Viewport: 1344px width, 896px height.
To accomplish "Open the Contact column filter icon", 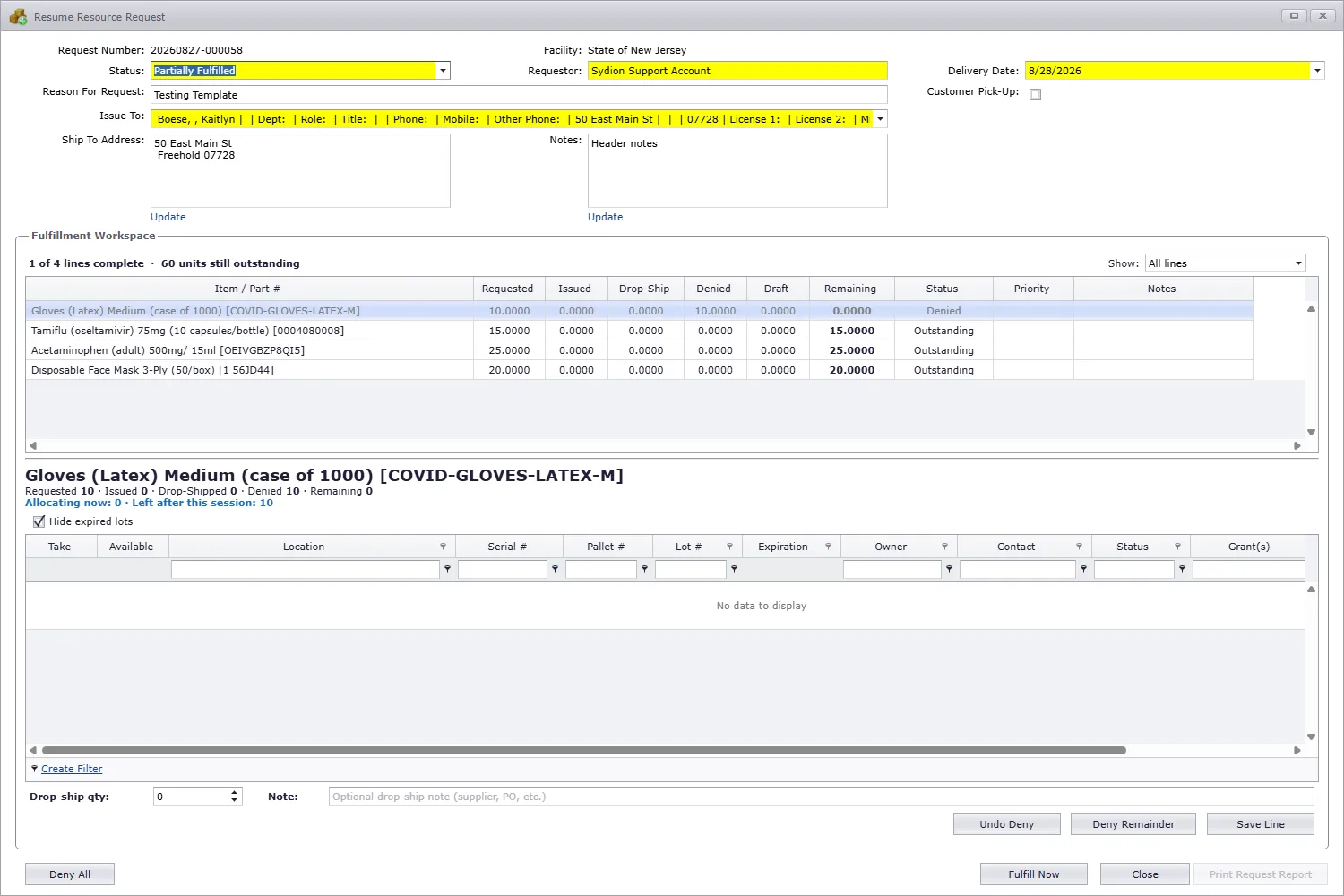I will click(1079, 547).
